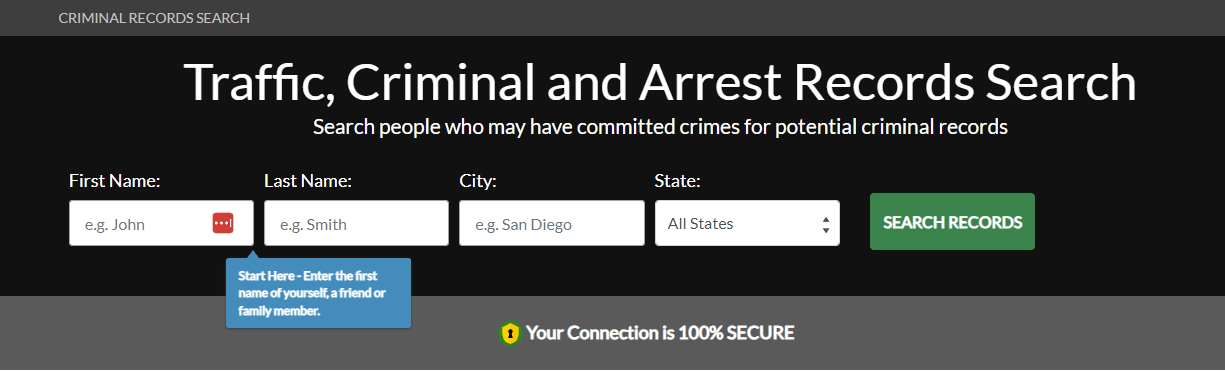Click the State dropdown arrows

825,224
